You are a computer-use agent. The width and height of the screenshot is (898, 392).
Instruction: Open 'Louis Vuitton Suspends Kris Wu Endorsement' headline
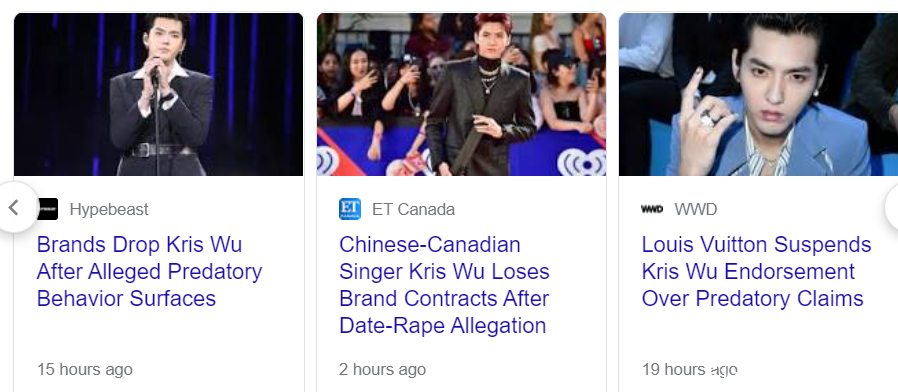point(757,272)
